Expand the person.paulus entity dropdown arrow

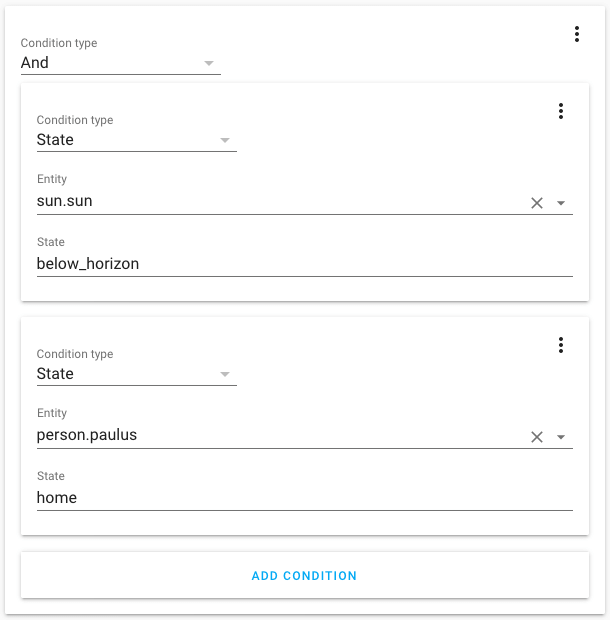[561, 437]
